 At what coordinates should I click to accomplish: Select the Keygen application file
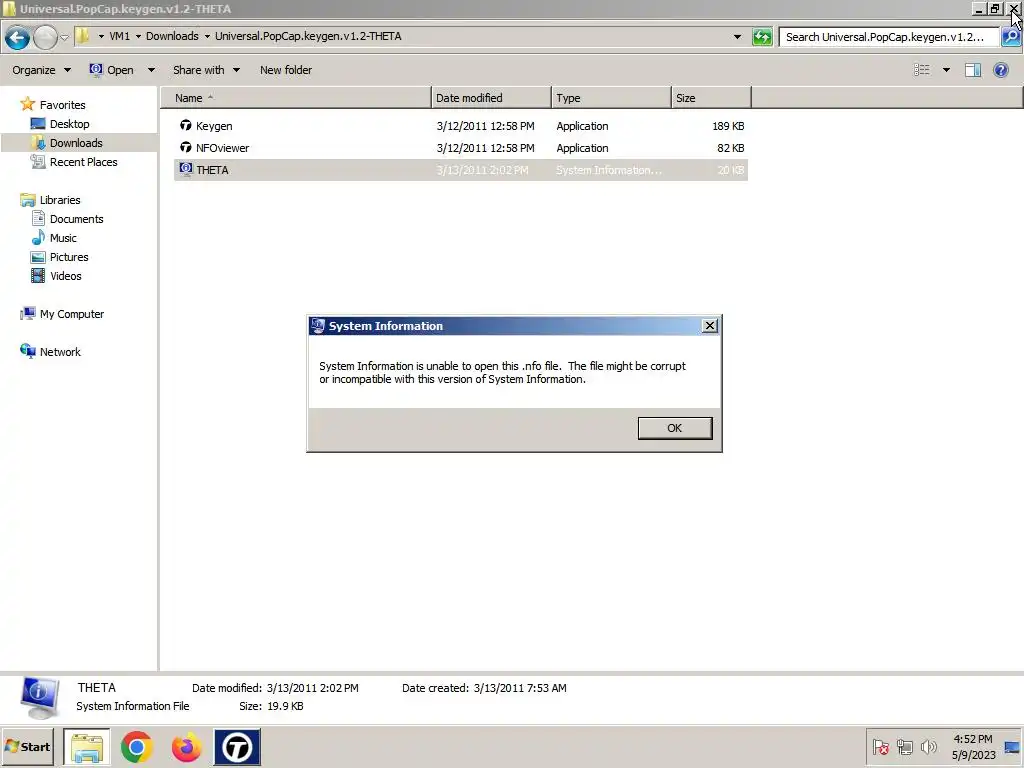[x=461, y=126]
